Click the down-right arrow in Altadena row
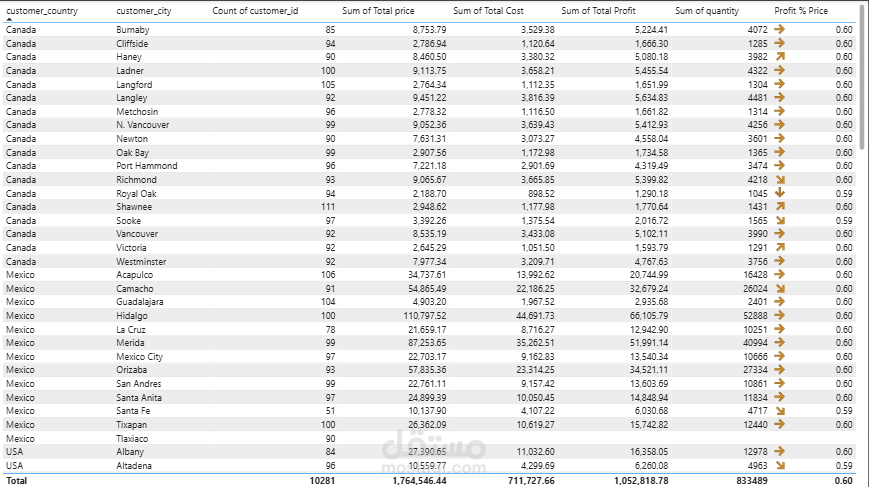Screen dimensions: 869x487 (780, 466)
